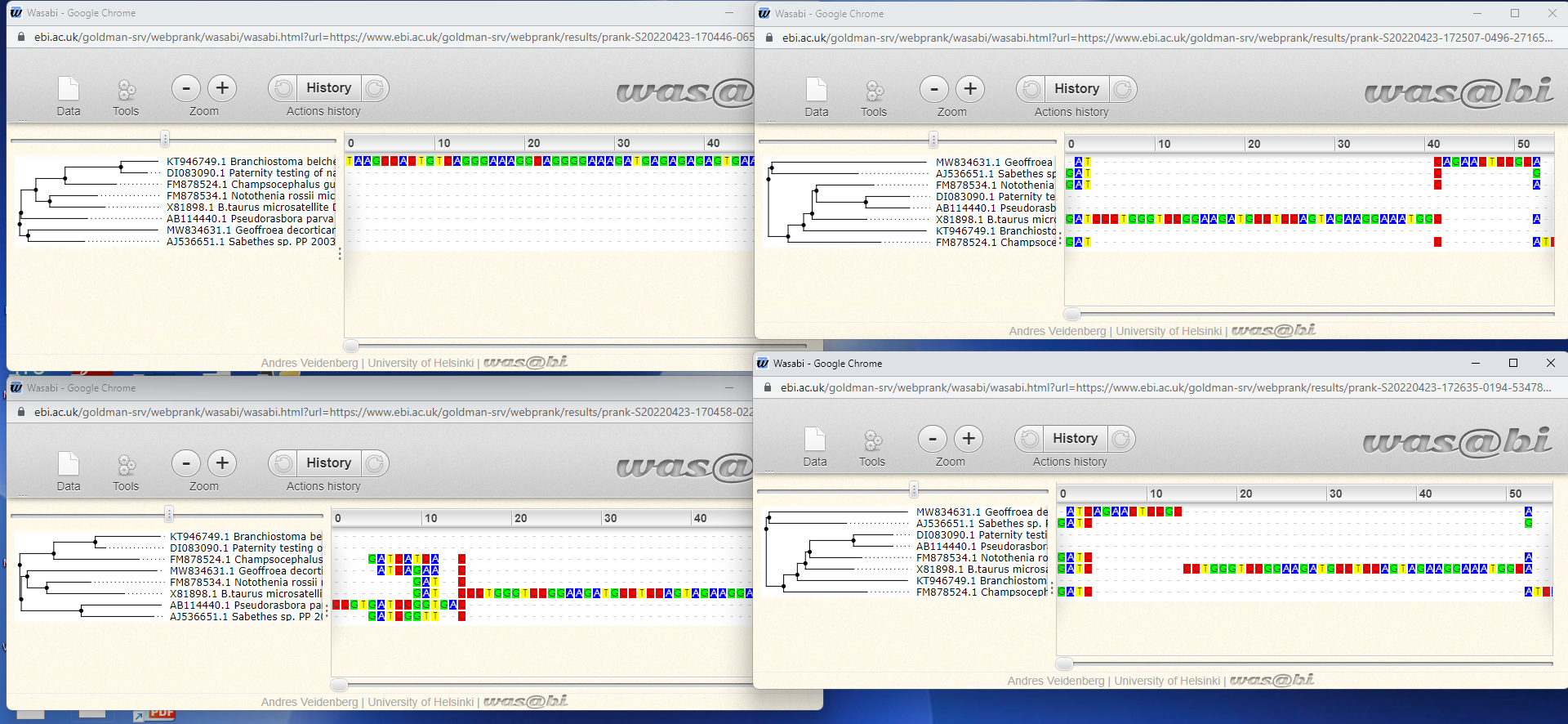Click the site lock icon in the 172635 address bar

pyautogui.click(x=767, y=387)
